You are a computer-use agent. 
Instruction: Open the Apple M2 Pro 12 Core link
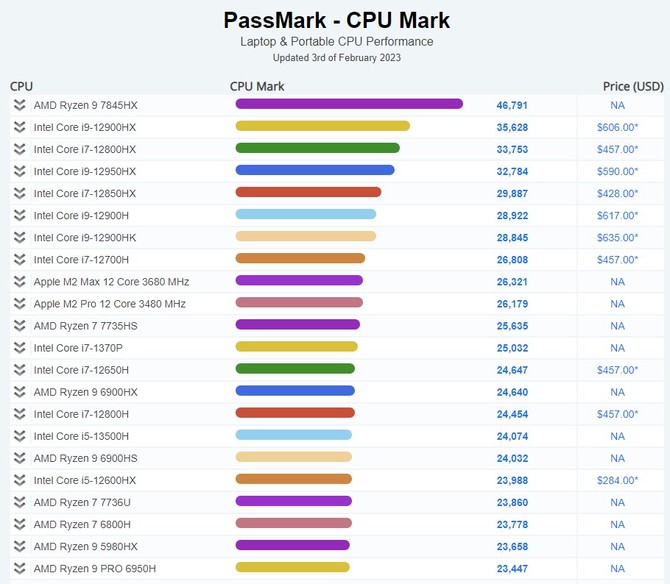(x=109, y=304)
